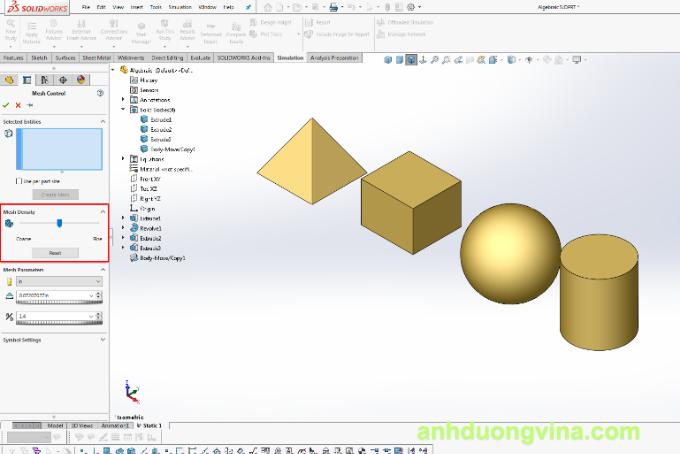Collapse the Solid Bodies folder in tree
This screenshot has width=680, height=454.
click(123, 109)
